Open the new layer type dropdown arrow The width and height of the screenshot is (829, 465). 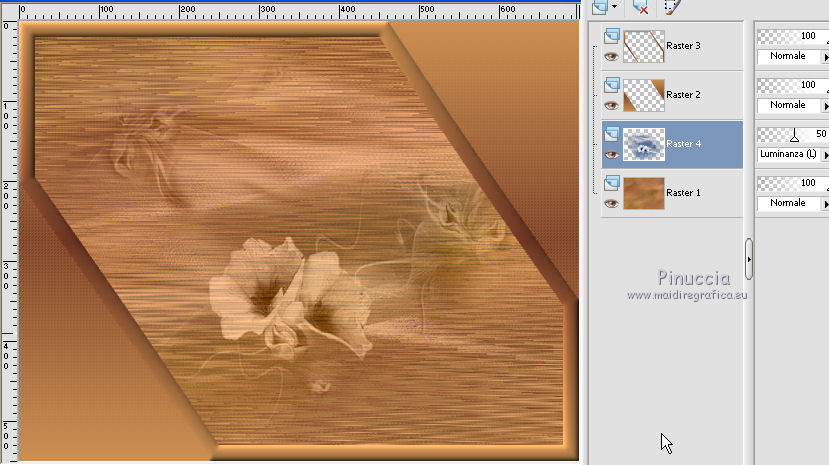(615, 6)
